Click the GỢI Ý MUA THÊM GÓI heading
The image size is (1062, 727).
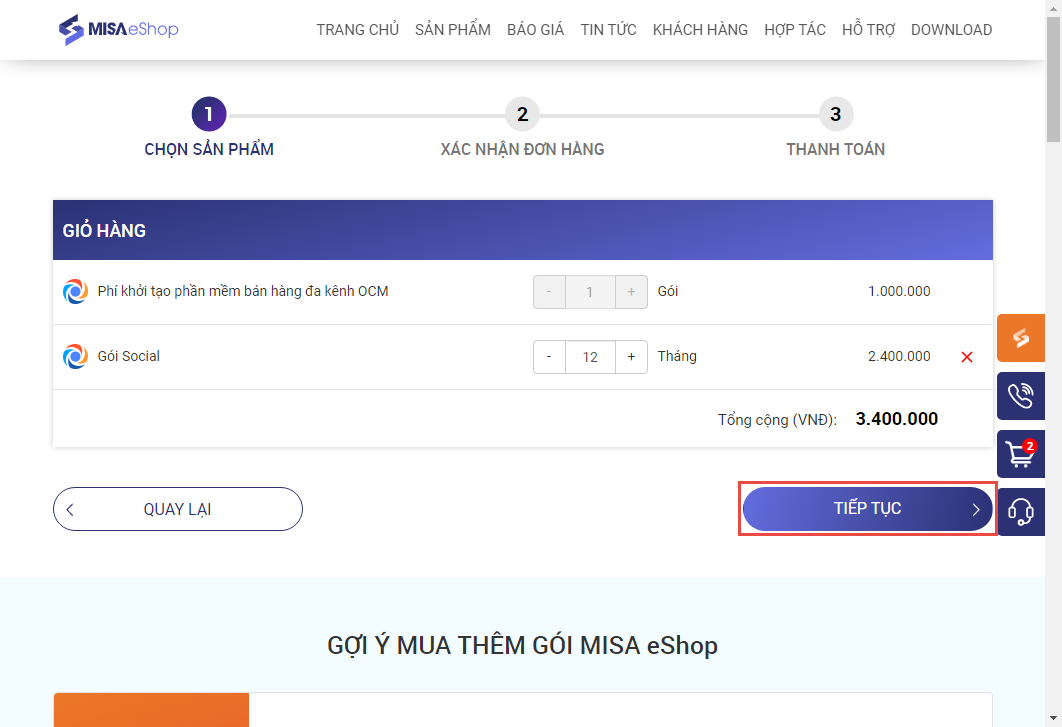(522, 645)
